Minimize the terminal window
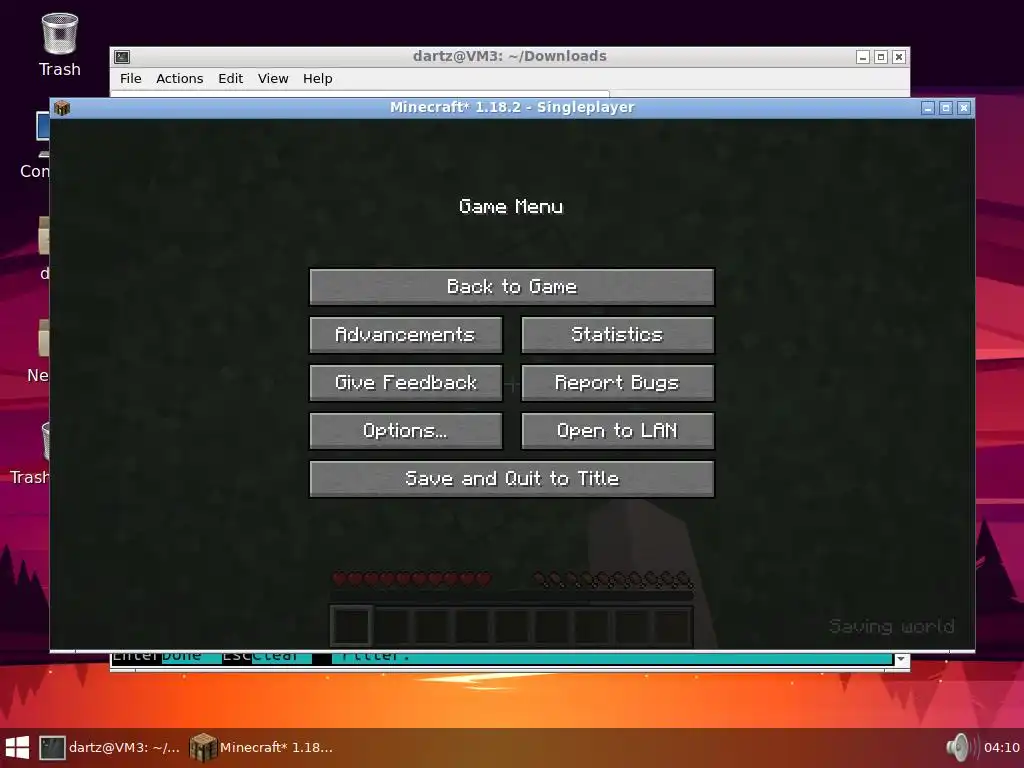 pyautogui.click(x=863, y=57)
